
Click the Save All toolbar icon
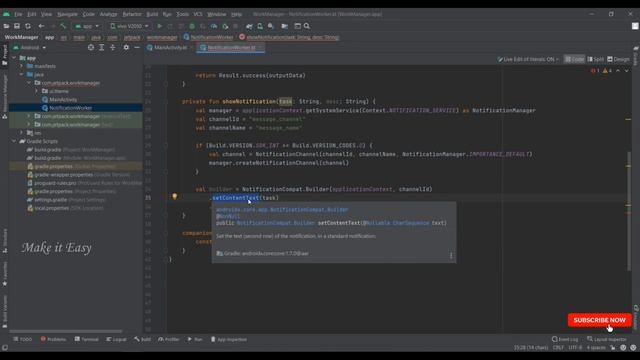point(17,26)
